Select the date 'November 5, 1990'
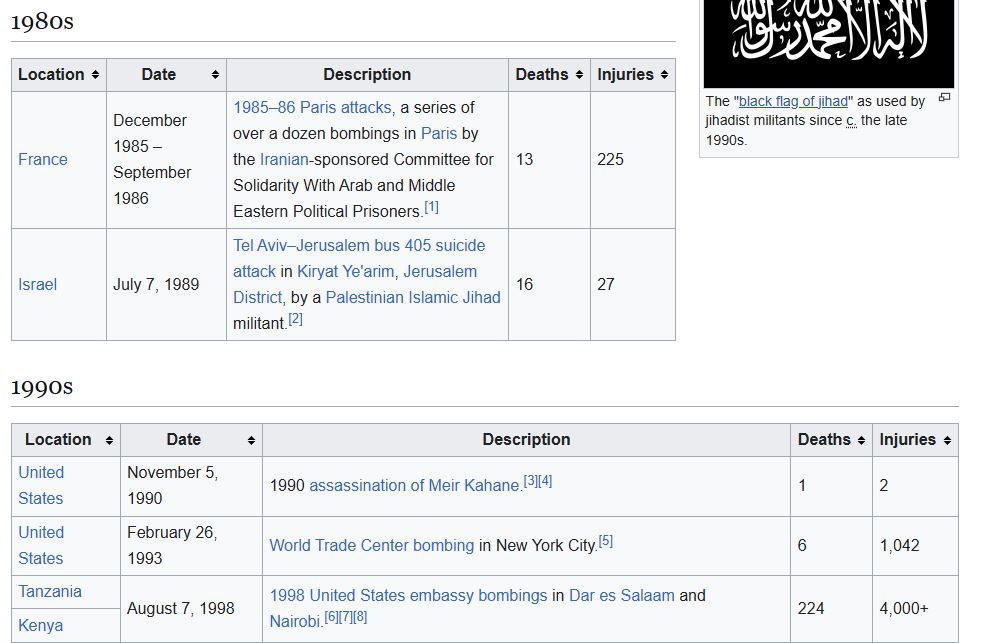Screen dimensions: 991x643 click(173, 486)
